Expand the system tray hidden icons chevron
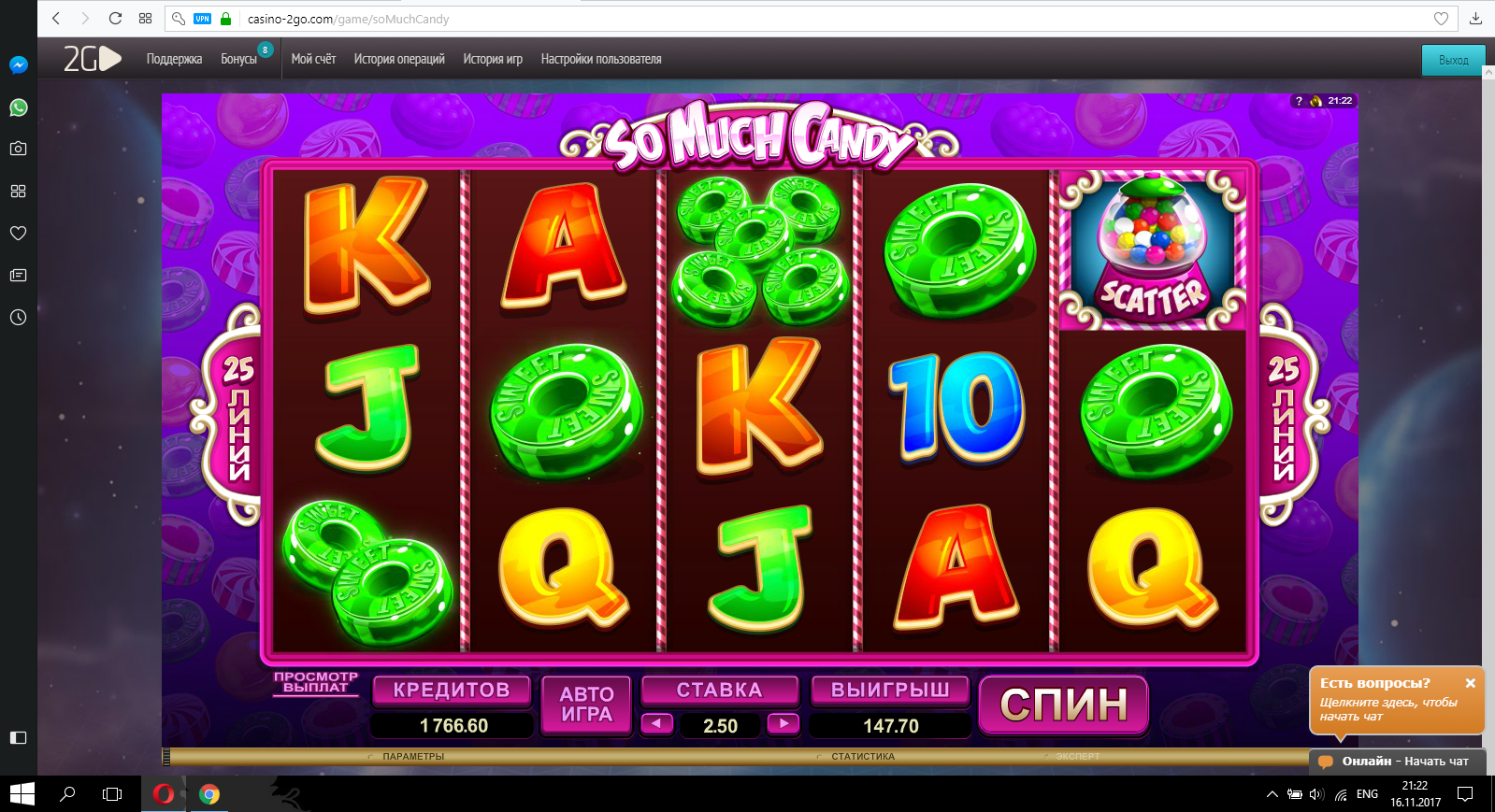The width and height of the screenshot is (1495, 812). [x=1272, y=794]
